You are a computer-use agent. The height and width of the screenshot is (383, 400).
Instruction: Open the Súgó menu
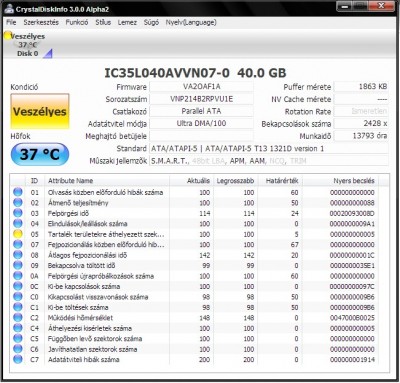click(x=151, y=22)
